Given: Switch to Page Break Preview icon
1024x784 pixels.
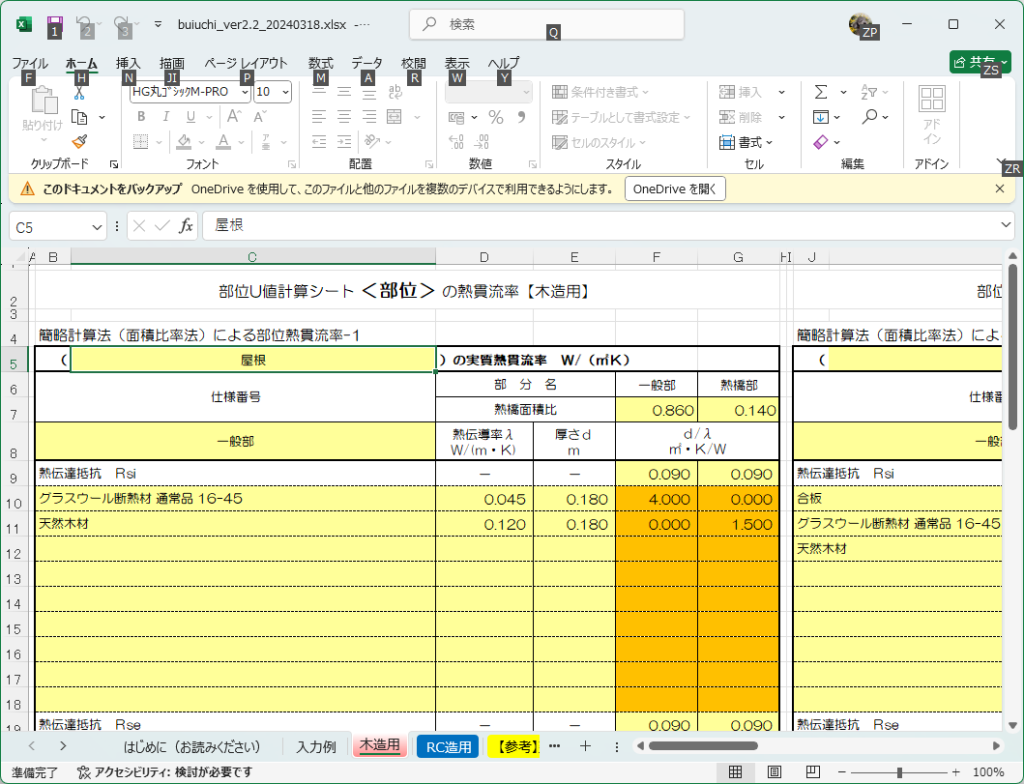Looking at the screenshot, I should tap(813, 772).
